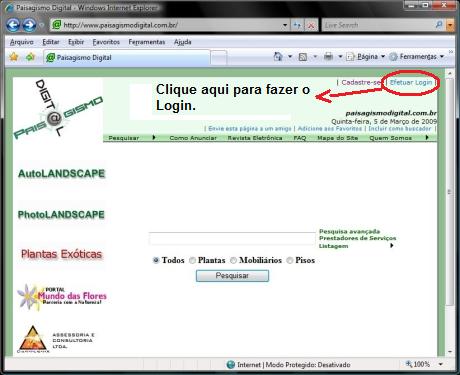The height and width of the screenshot is (375, 460).
Task: Click the Pesquisar search button
Action: pos(232,276)
